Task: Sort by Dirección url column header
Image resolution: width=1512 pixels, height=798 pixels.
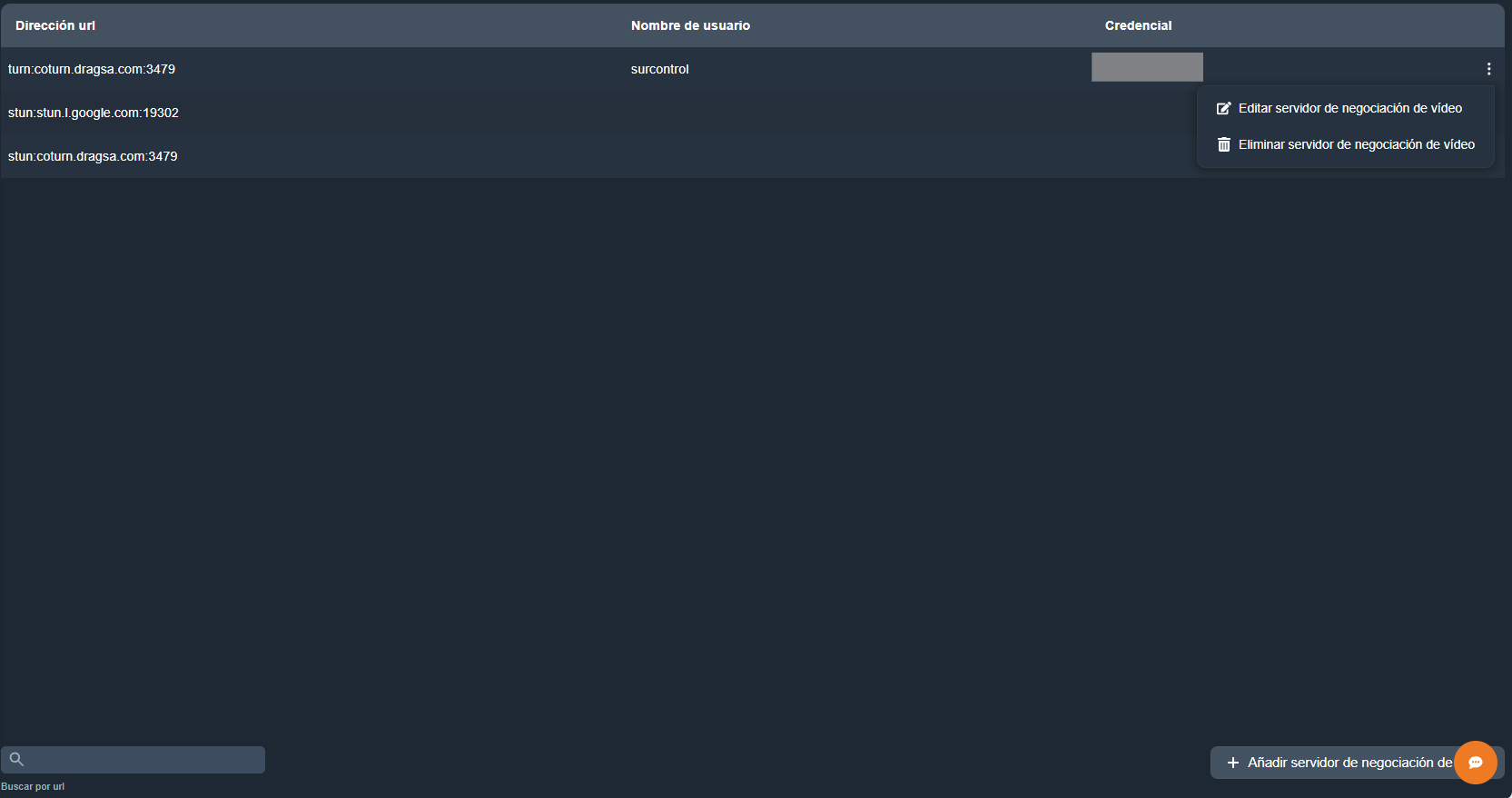Action: tap(55, 25)
